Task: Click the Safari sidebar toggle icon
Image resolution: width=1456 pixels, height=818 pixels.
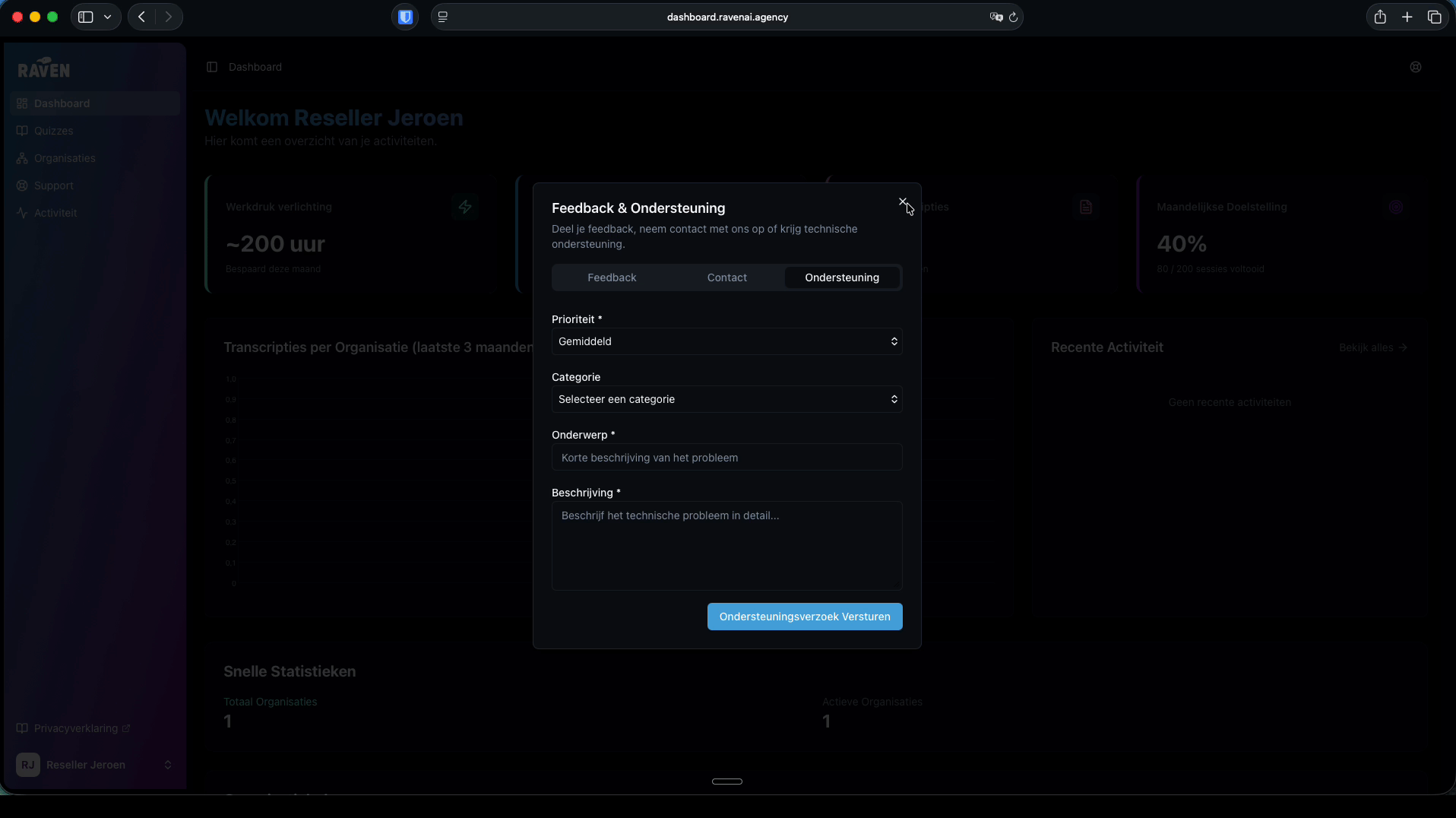Action: (86, 17)
